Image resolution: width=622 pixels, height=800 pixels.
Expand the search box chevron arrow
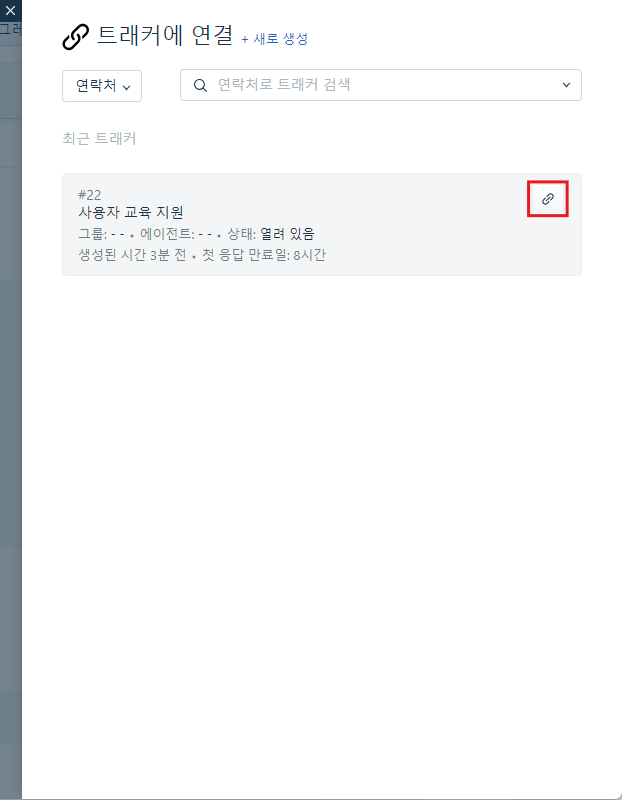(x=566, y=85)
